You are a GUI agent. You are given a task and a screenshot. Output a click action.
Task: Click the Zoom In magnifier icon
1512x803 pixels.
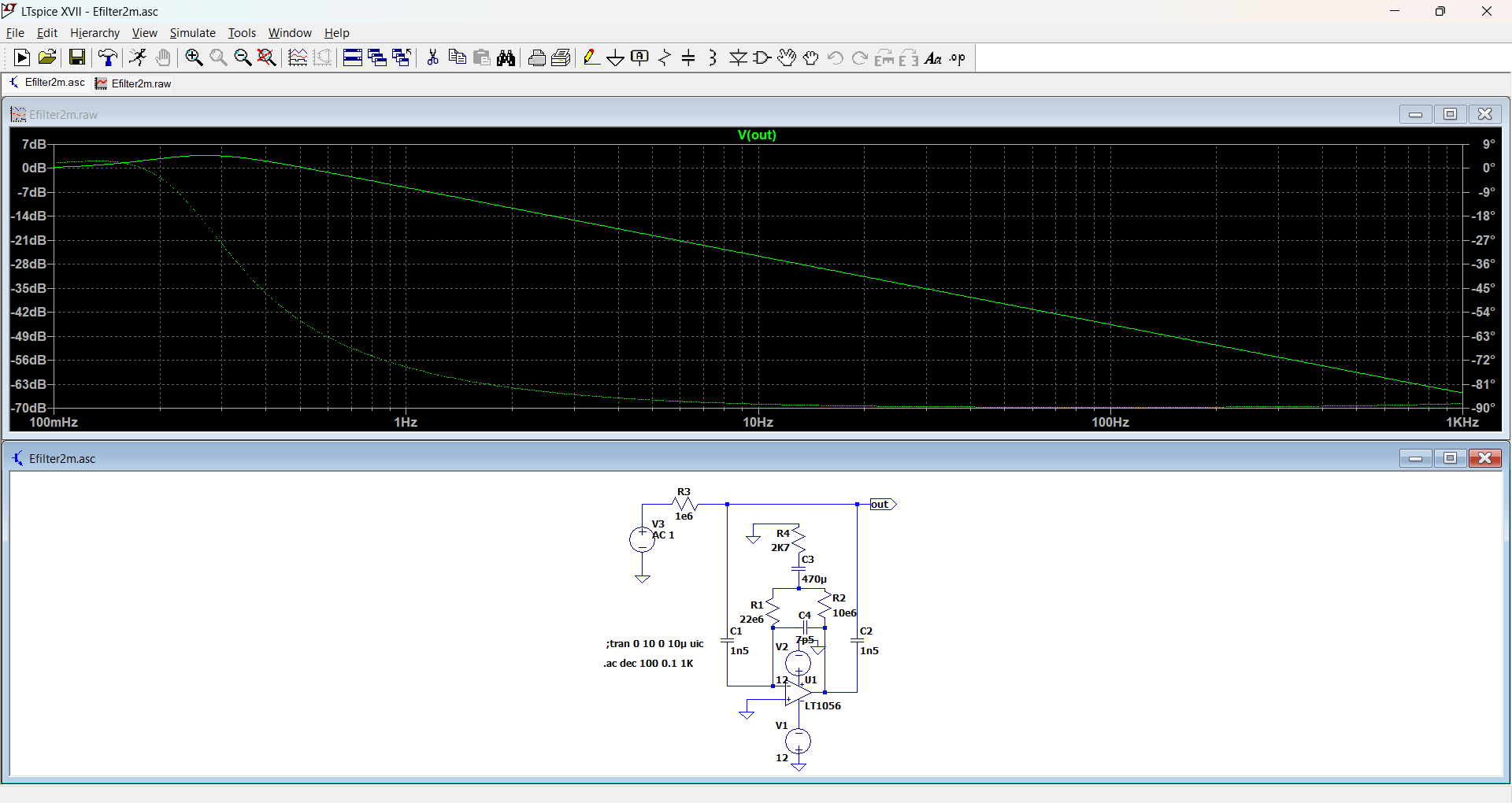point(194,57)
